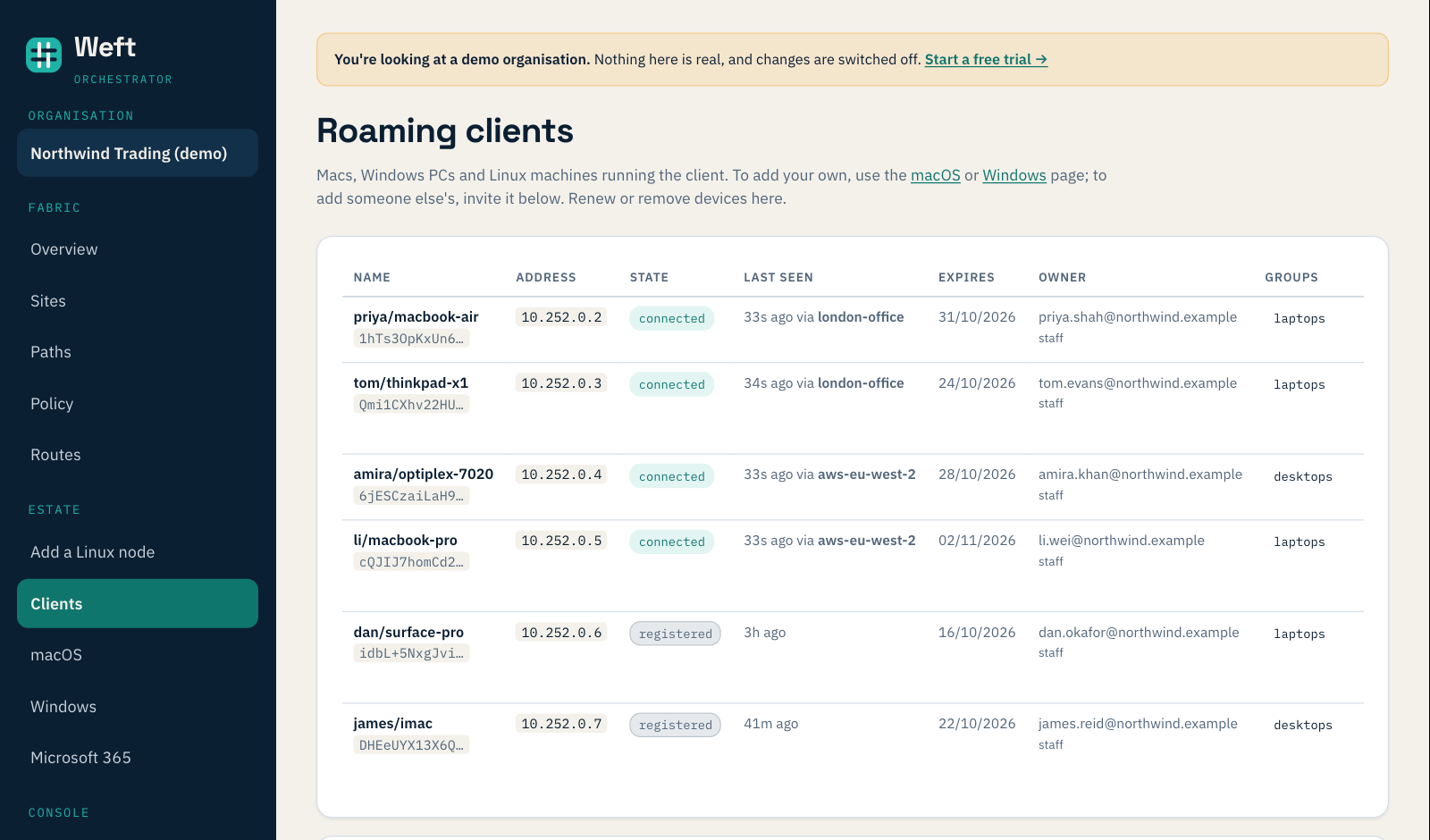Image resolution: width=1430 pixels, height=840 pixels.
Task: Open Add a Linux node
Action: [138, 552]
